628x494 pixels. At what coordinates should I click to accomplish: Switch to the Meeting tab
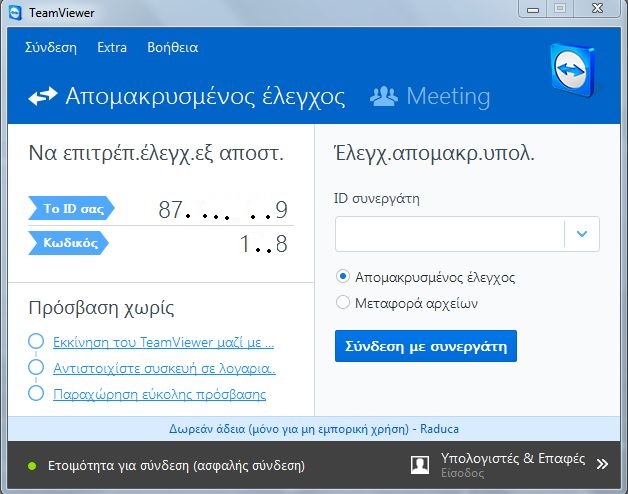tap(448, 96)
